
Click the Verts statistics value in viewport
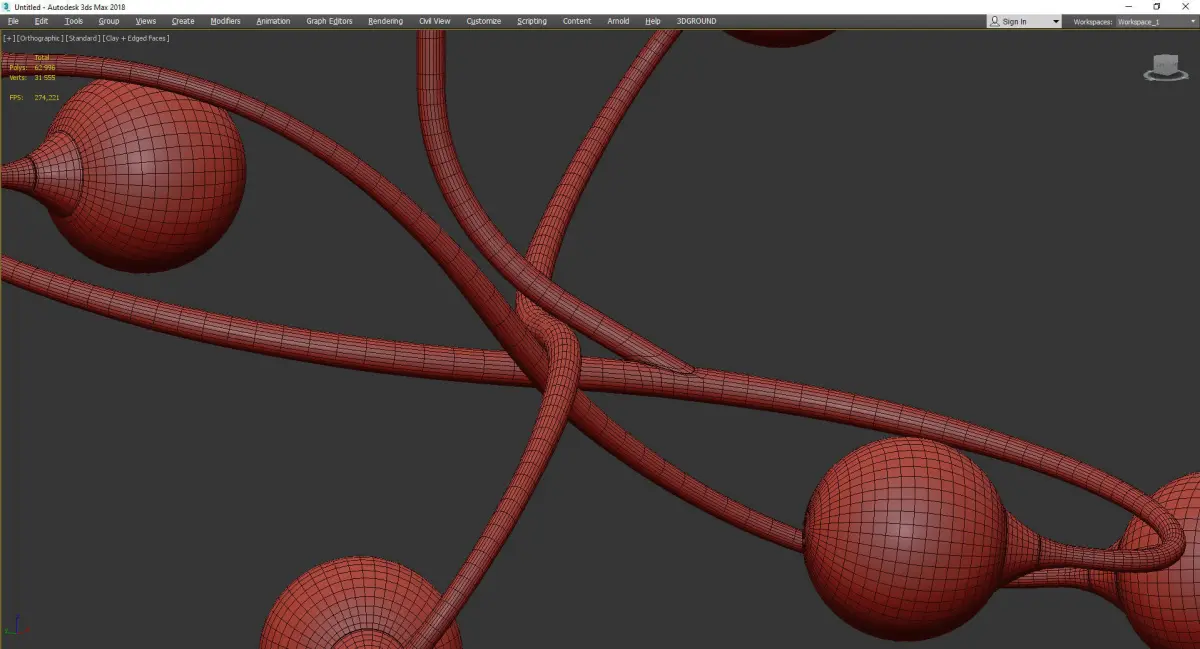pyautogui.click(x=45, y=77)
